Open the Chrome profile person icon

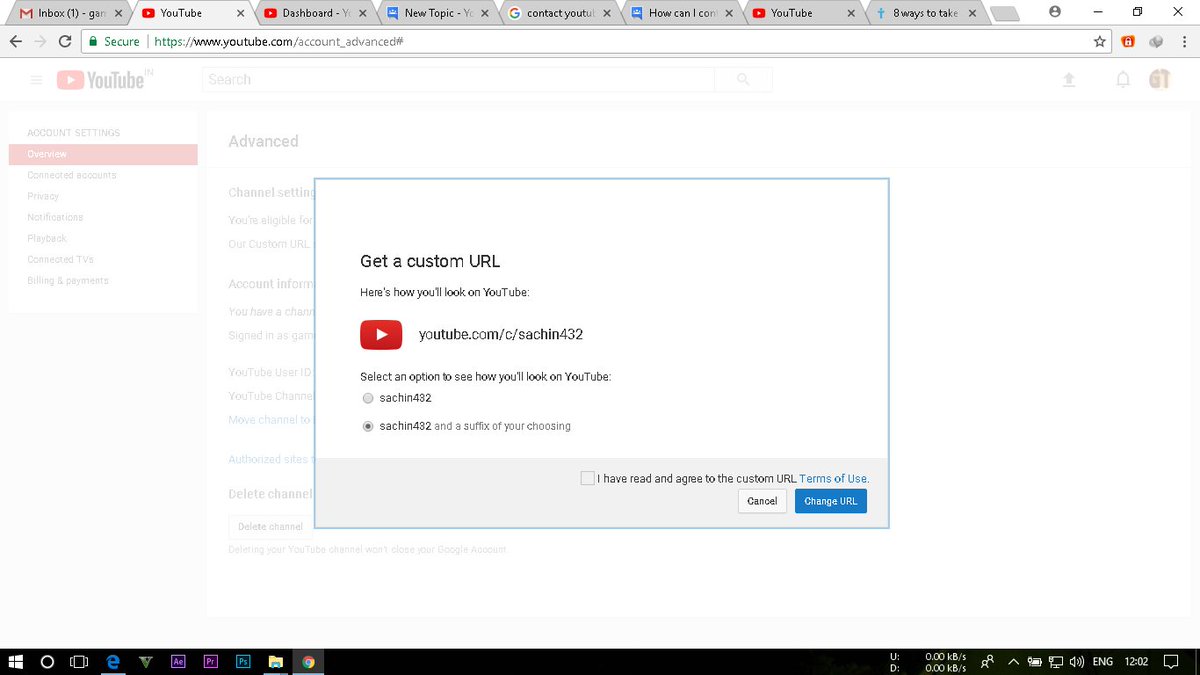[1055, 12]
